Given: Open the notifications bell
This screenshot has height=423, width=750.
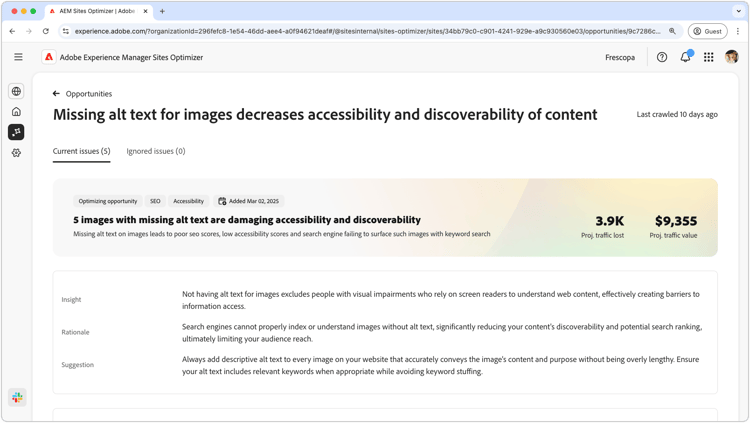Looking at the screenshot, I should click(685, 57).
